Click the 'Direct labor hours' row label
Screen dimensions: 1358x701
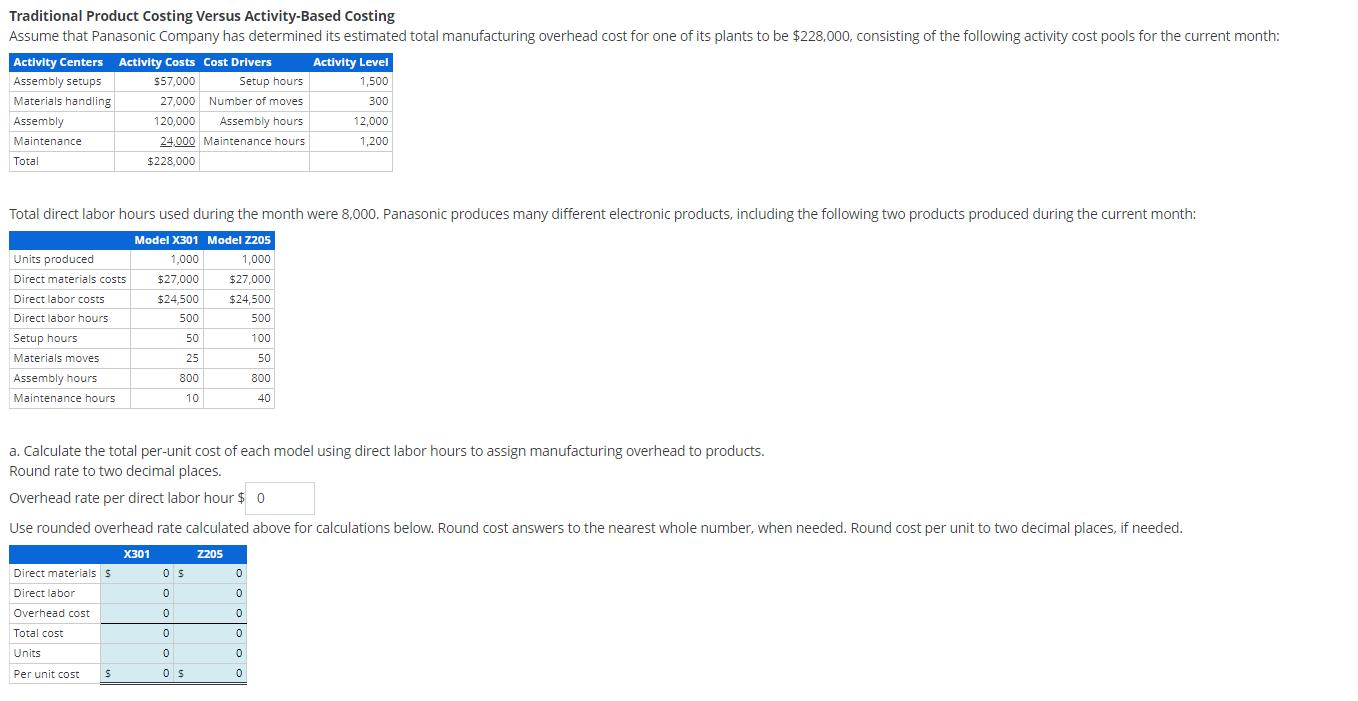tap(61, 318)
